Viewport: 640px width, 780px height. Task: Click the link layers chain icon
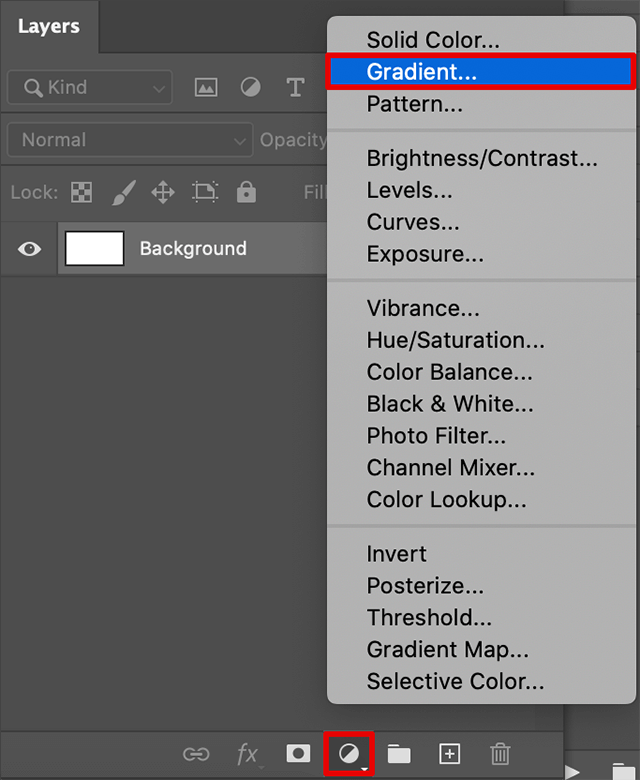[196, 753]
